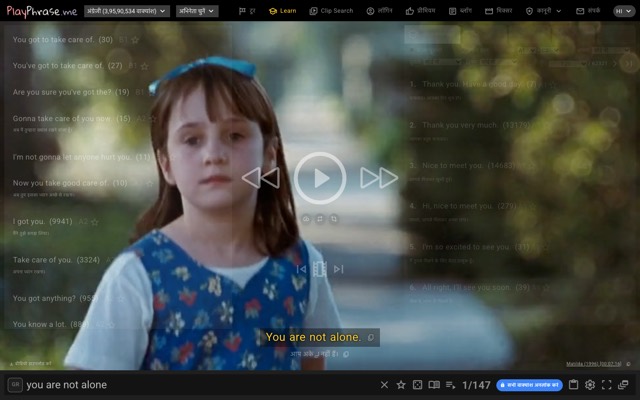Star the 'I got you.' phrase
The image size is (640, 400).
(95, 222)
